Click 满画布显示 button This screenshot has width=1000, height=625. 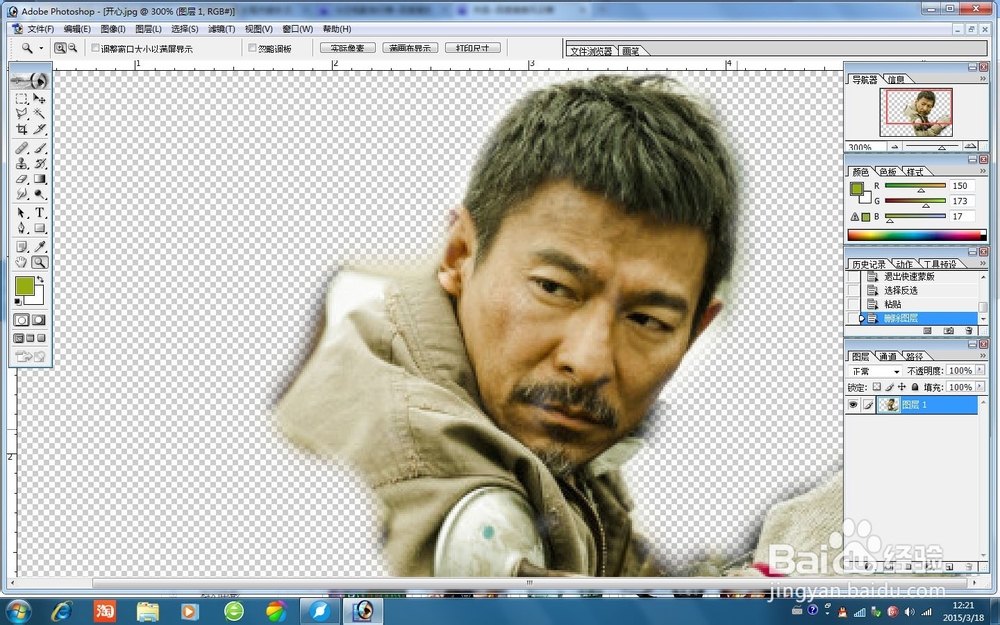point(410,48)
